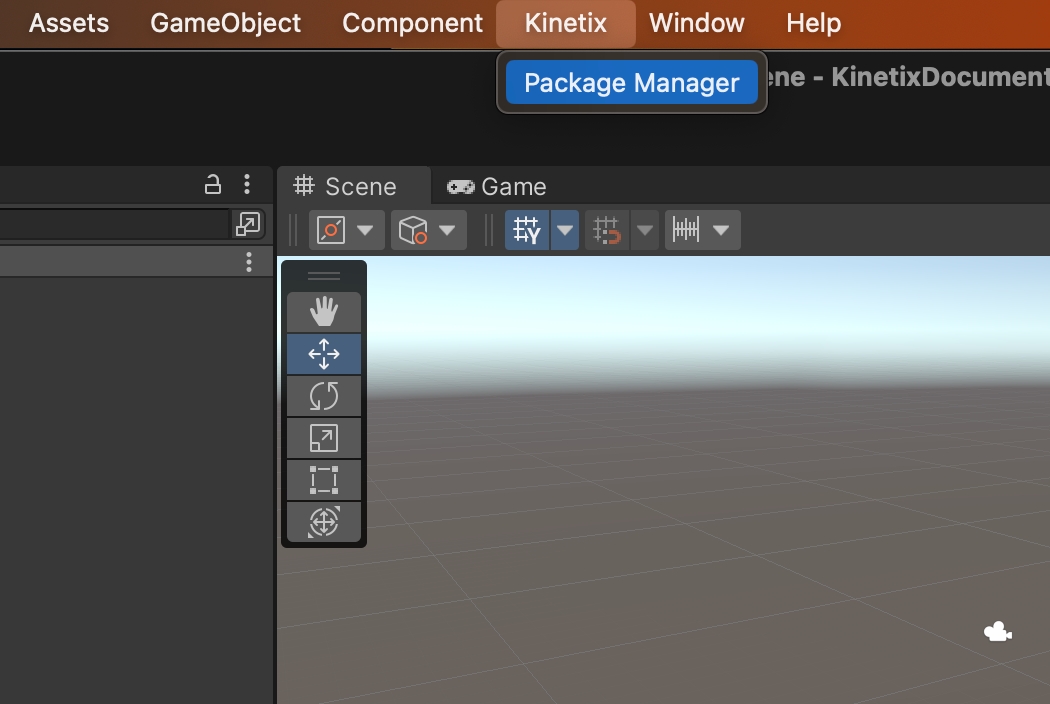The image size is (1050, 704).
Task: Click the panel search input field
Action: (110, 225)
